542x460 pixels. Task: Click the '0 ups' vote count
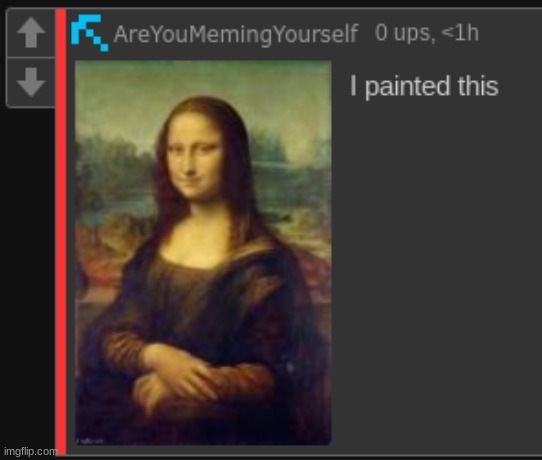(x=403, y=33)
